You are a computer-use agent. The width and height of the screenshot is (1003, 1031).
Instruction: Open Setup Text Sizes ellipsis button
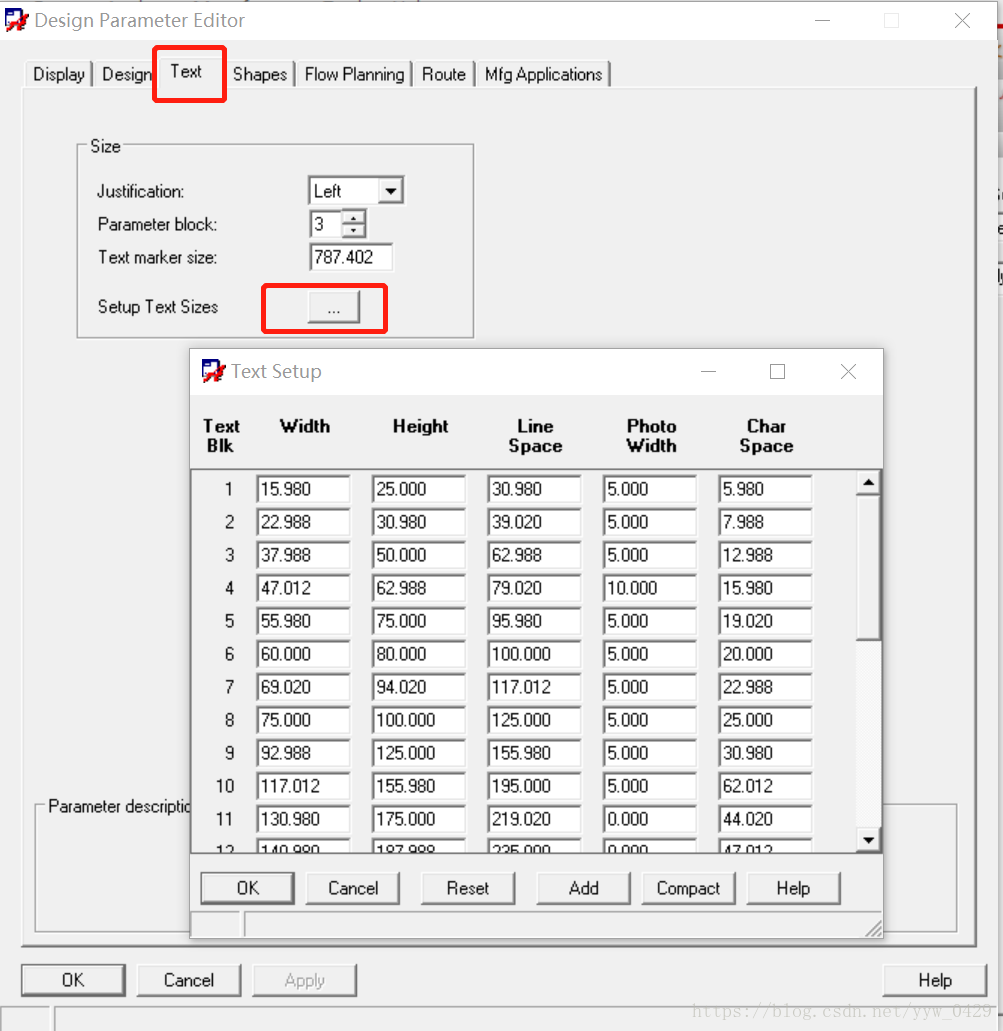(x=334, y=308)
